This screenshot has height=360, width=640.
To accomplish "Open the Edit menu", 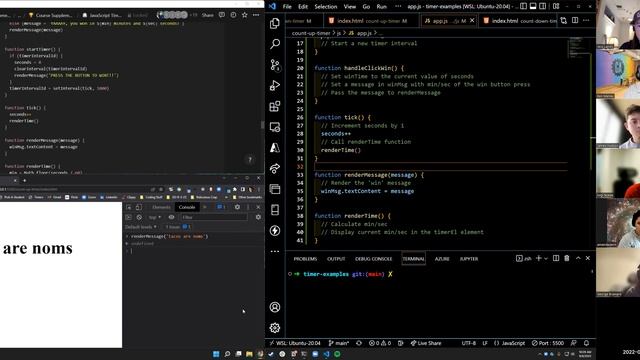I will (x=303, y=7).
